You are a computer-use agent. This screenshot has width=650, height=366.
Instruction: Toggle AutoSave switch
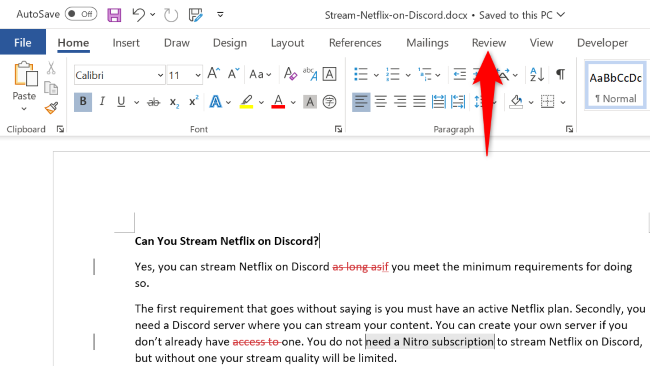point(81,14)
